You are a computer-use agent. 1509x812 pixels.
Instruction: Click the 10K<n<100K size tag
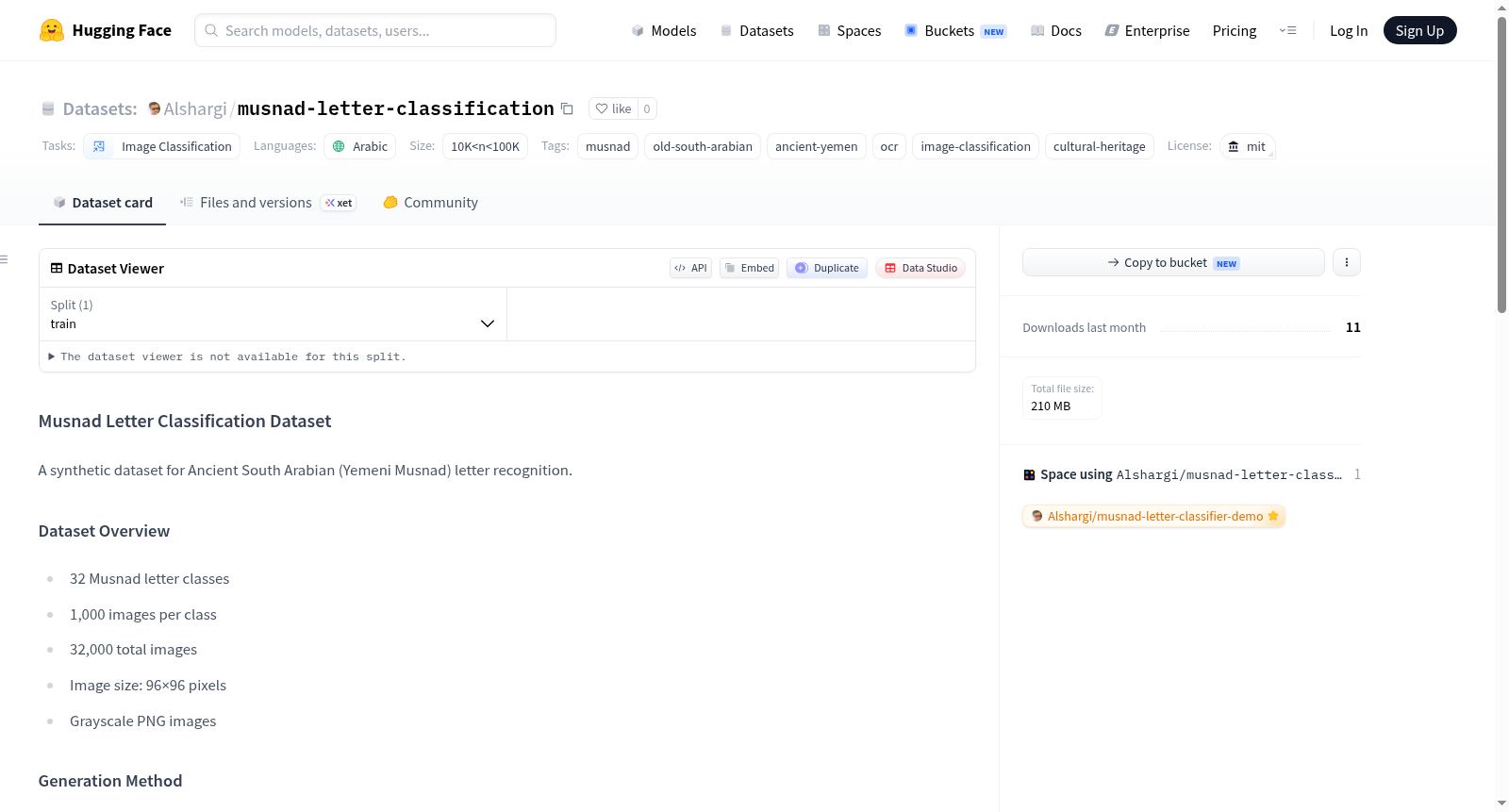[x=485, y=146]
